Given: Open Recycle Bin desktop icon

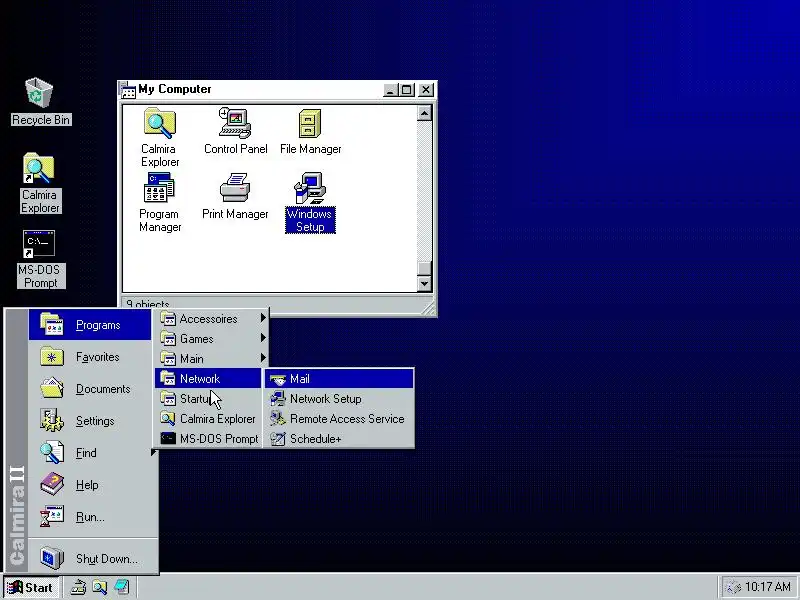Looking at the screenshot, I should click(x=40, y=101).
